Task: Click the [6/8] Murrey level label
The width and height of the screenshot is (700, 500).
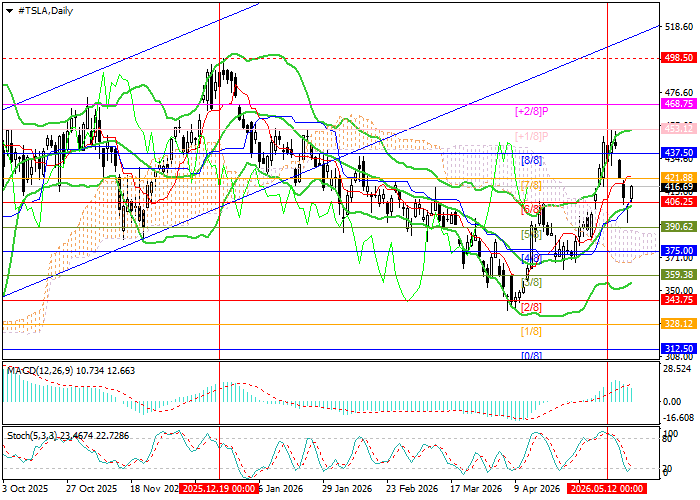Action: (531, 209)
